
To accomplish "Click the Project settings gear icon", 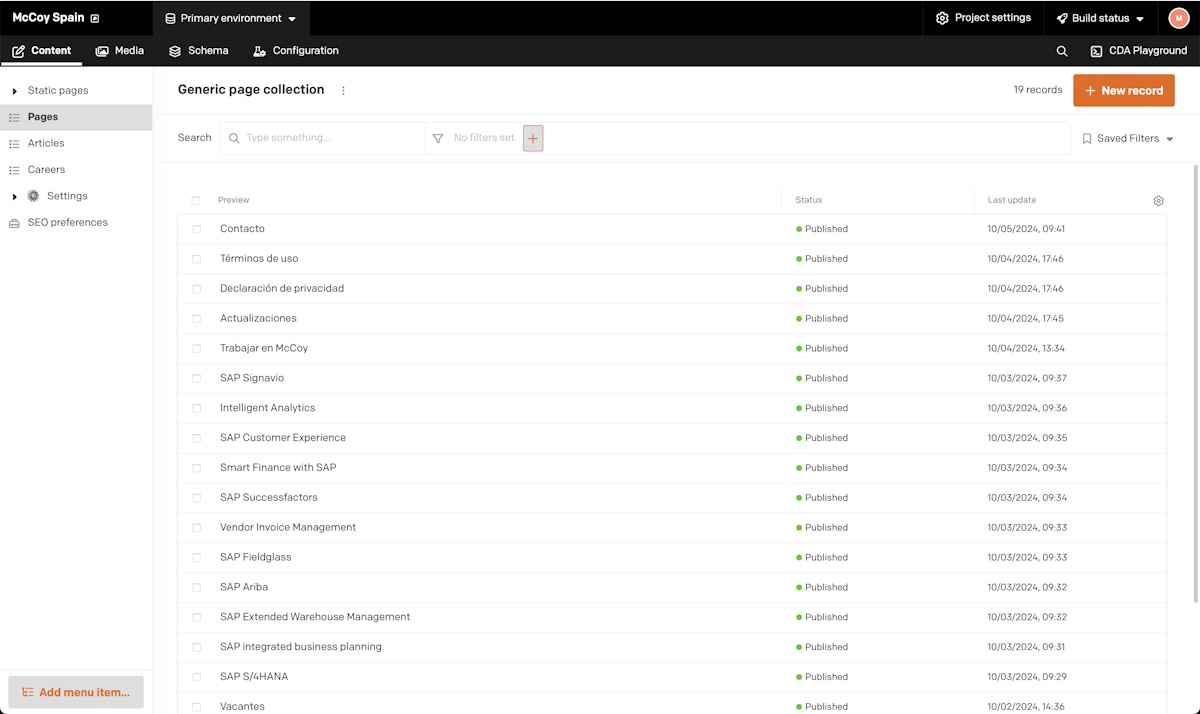I will (942, 18).
